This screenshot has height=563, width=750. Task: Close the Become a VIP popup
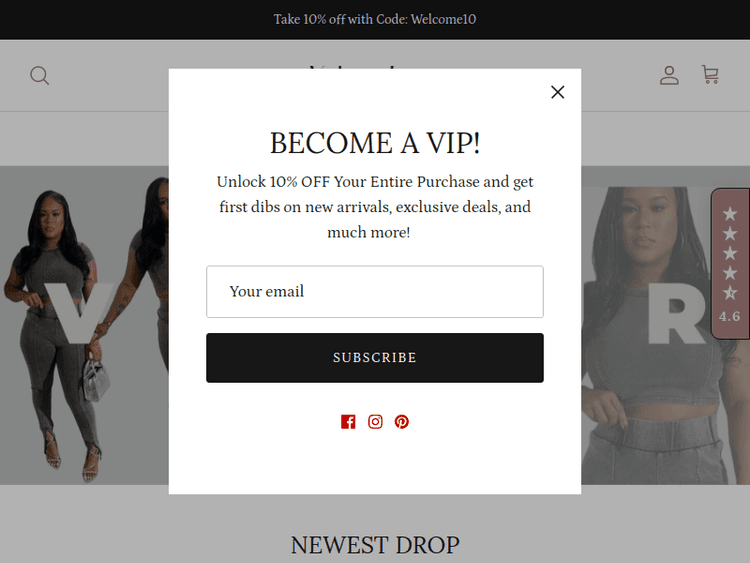coord(557,92)
